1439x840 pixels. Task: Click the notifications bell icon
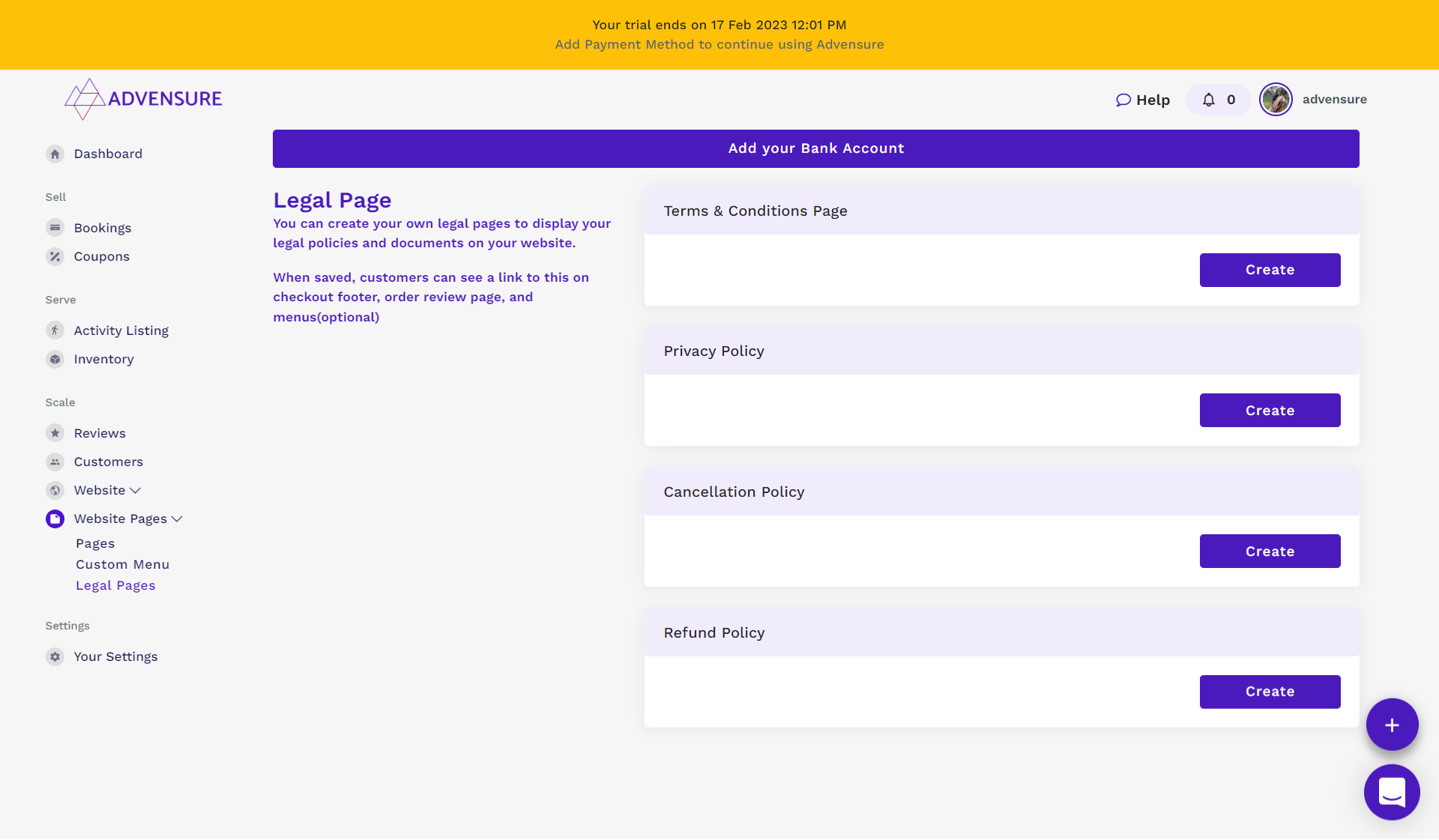(x=1209, y=99)
